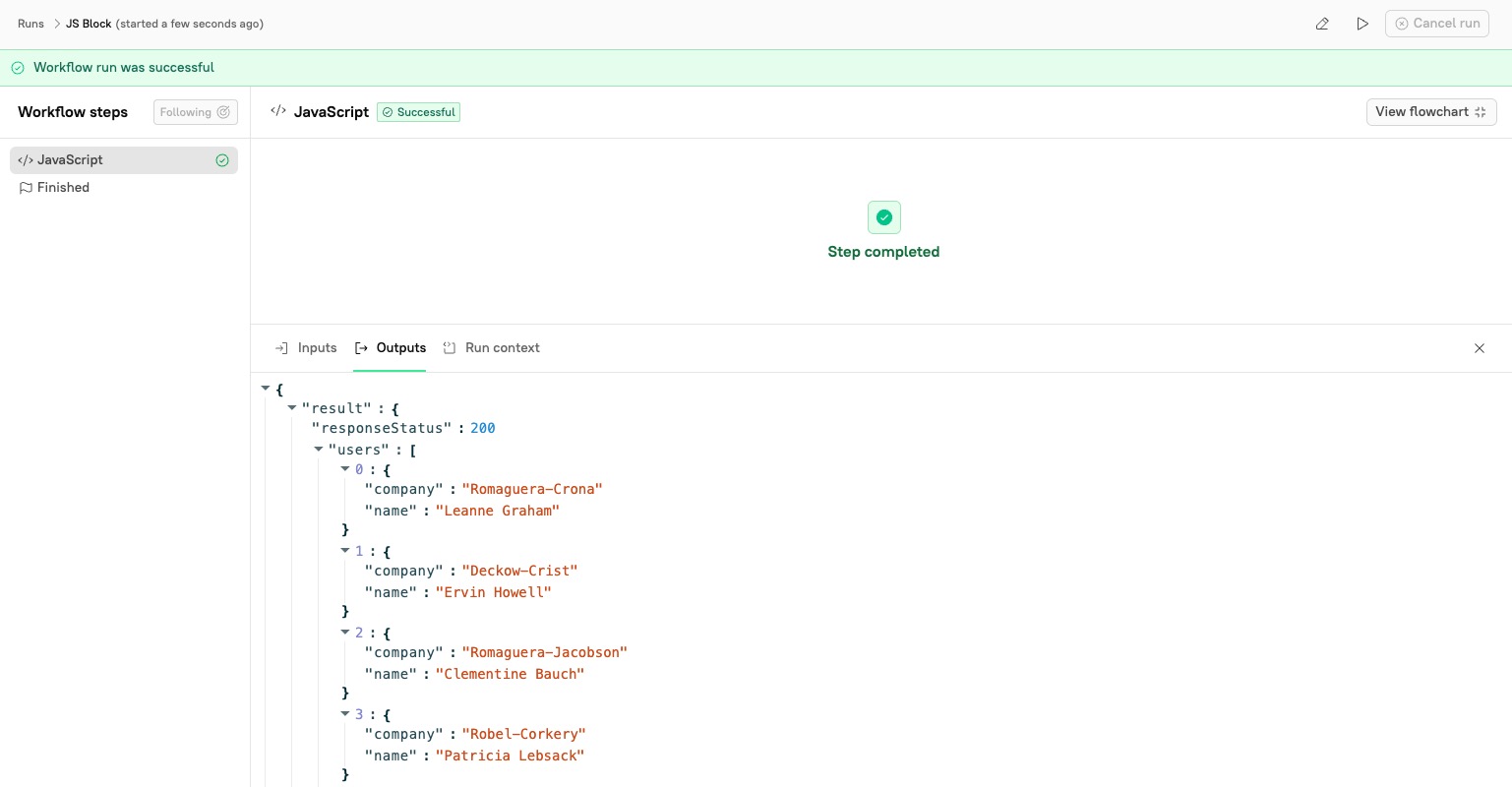Click the "Romaguera-Crona" company value
This screenshot has height=787, width=1512.
pos(532,489)
